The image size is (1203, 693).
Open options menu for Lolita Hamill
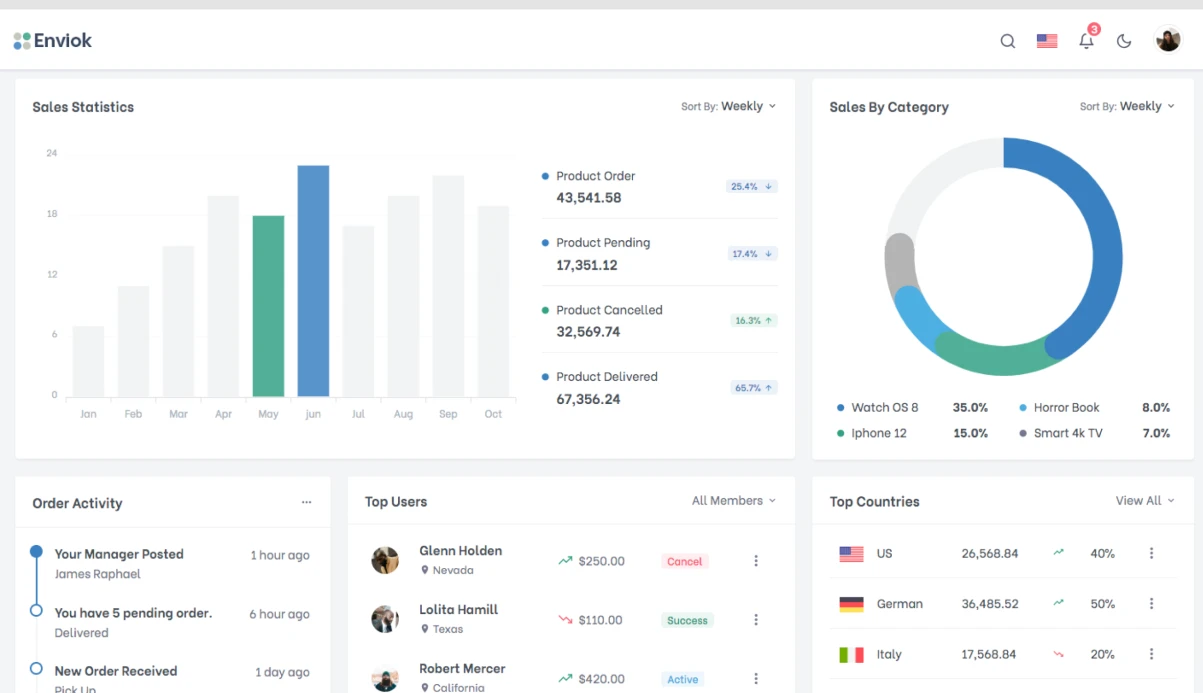(x=756, y=620)
